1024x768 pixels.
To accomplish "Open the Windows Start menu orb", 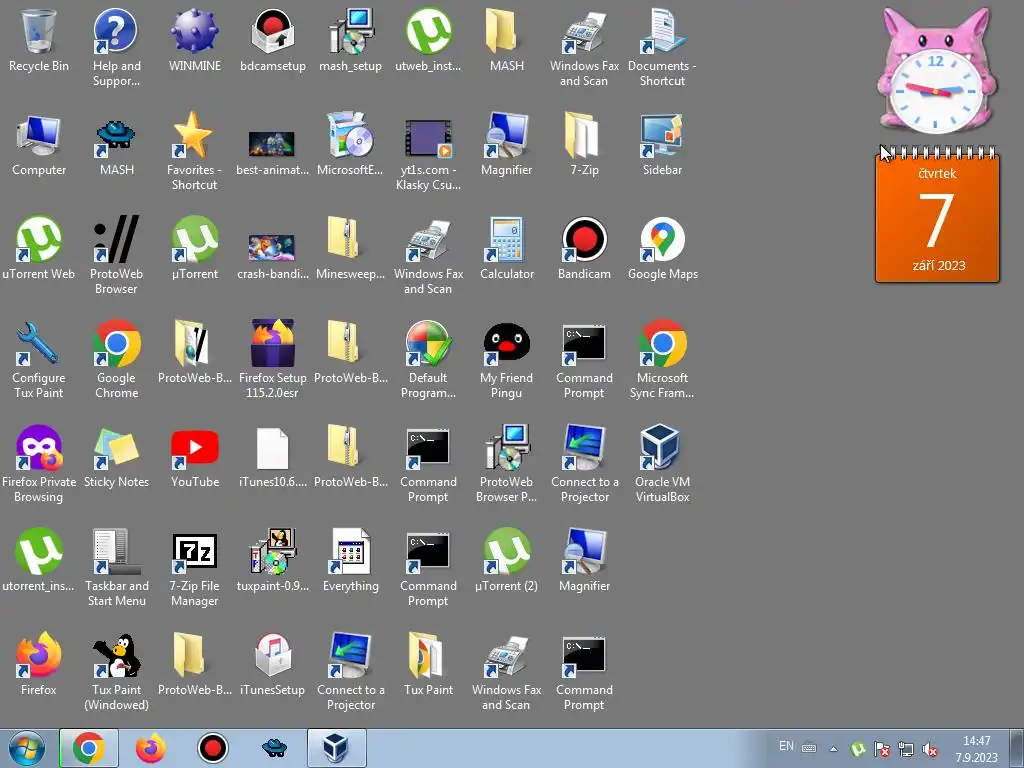I will pos(27,748).
